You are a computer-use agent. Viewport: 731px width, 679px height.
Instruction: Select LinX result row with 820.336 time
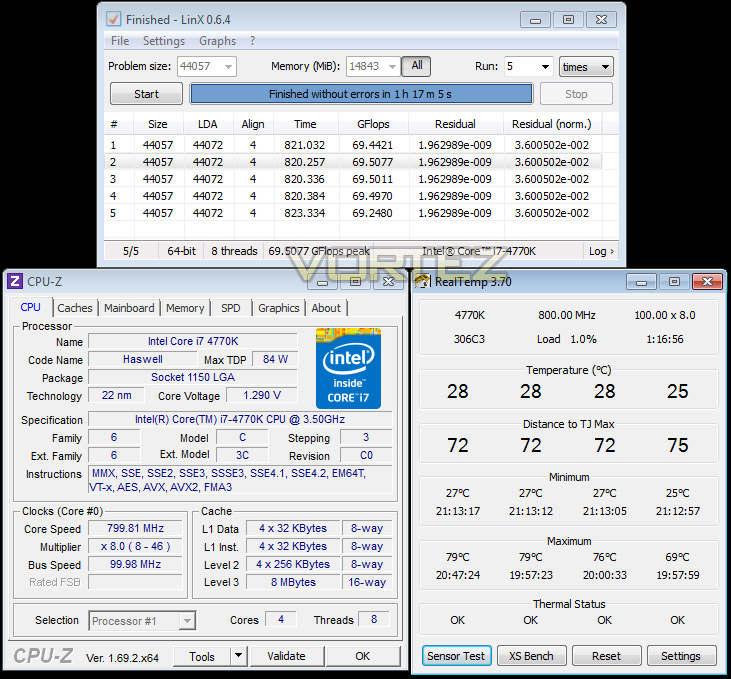click(x=353, y=179)
